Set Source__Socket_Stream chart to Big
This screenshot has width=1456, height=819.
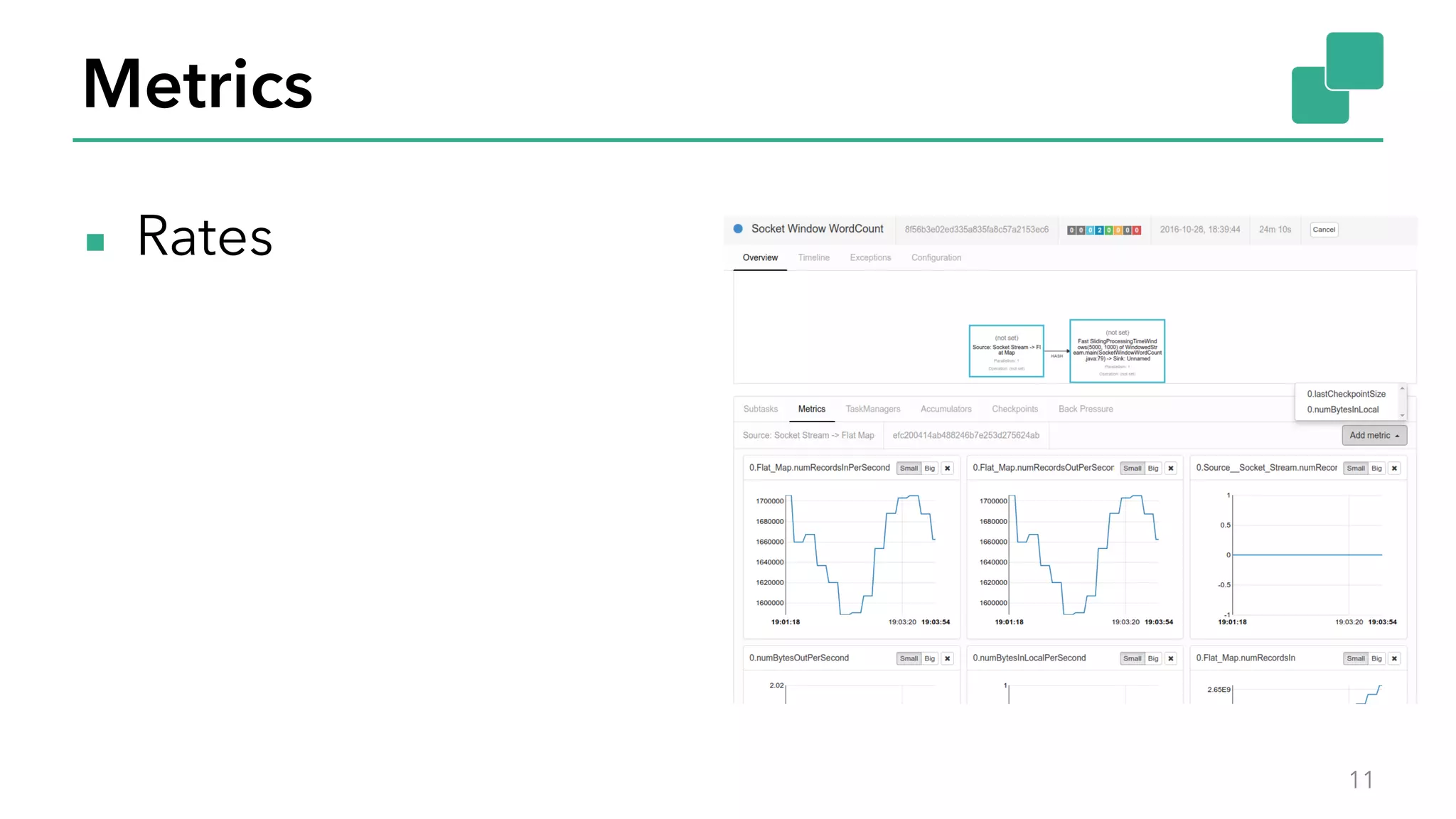[x=1376, y=468]
